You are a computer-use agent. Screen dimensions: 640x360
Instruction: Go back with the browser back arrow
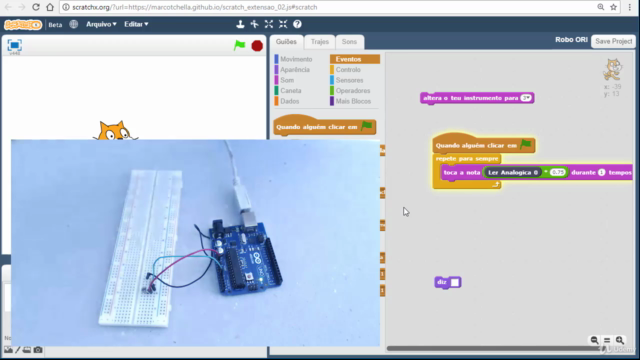coord(8,7)
